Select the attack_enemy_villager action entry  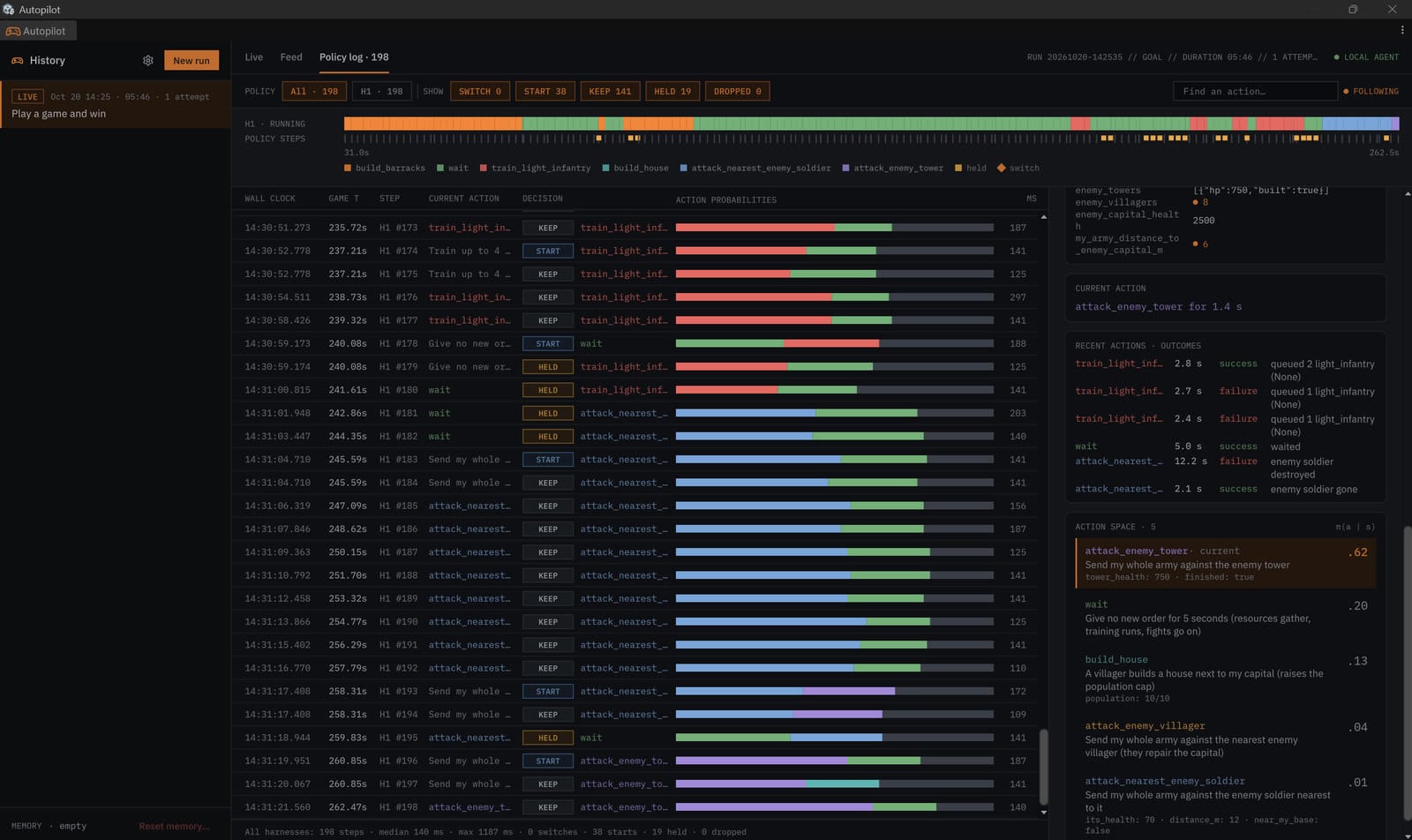1226,739
